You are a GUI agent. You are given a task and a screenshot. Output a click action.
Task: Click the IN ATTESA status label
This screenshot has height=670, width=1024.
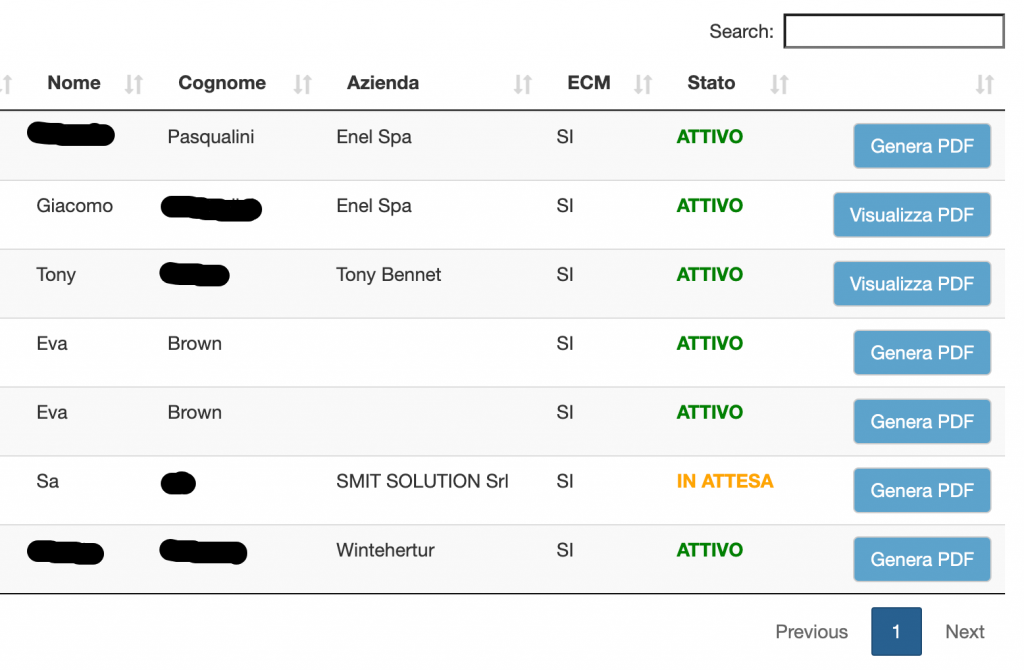pyautogui.click(x=725, y=481)
